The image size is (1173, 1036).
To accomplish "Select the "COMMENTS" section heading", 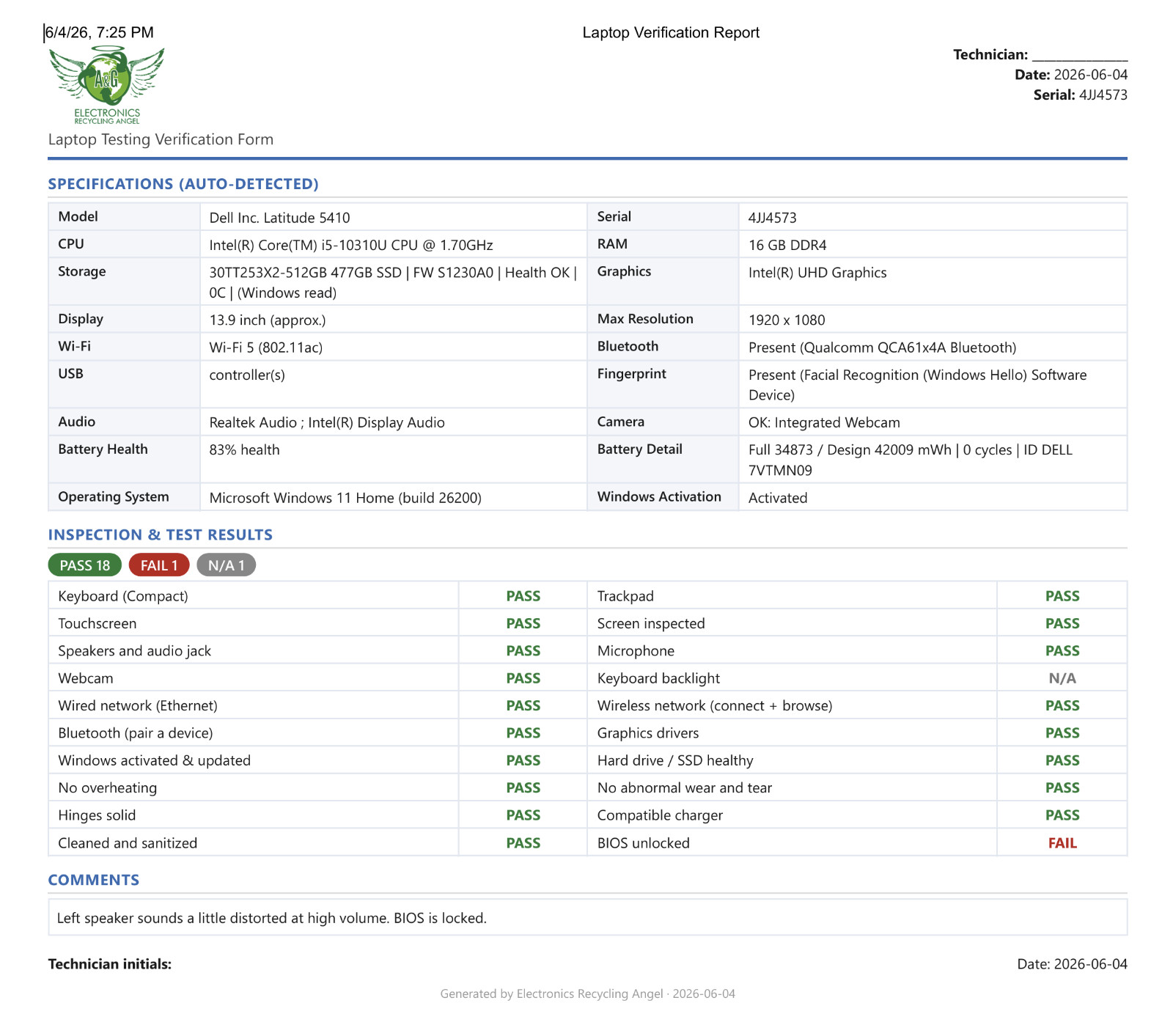I will [94, 880].
